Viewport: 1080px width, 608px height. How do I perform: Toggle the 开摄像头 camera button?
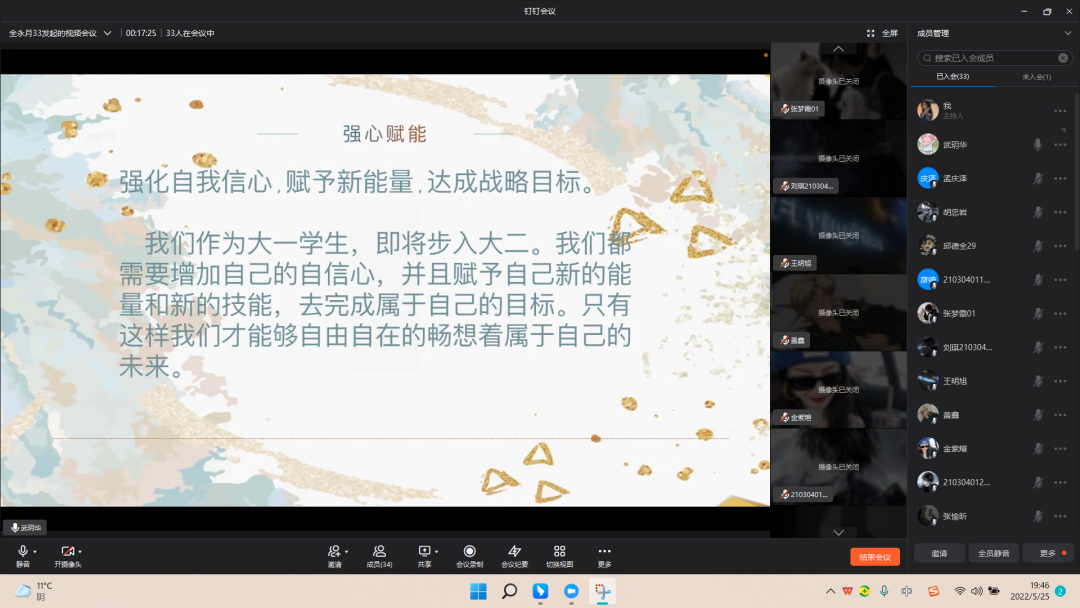(x=66, y=551)
